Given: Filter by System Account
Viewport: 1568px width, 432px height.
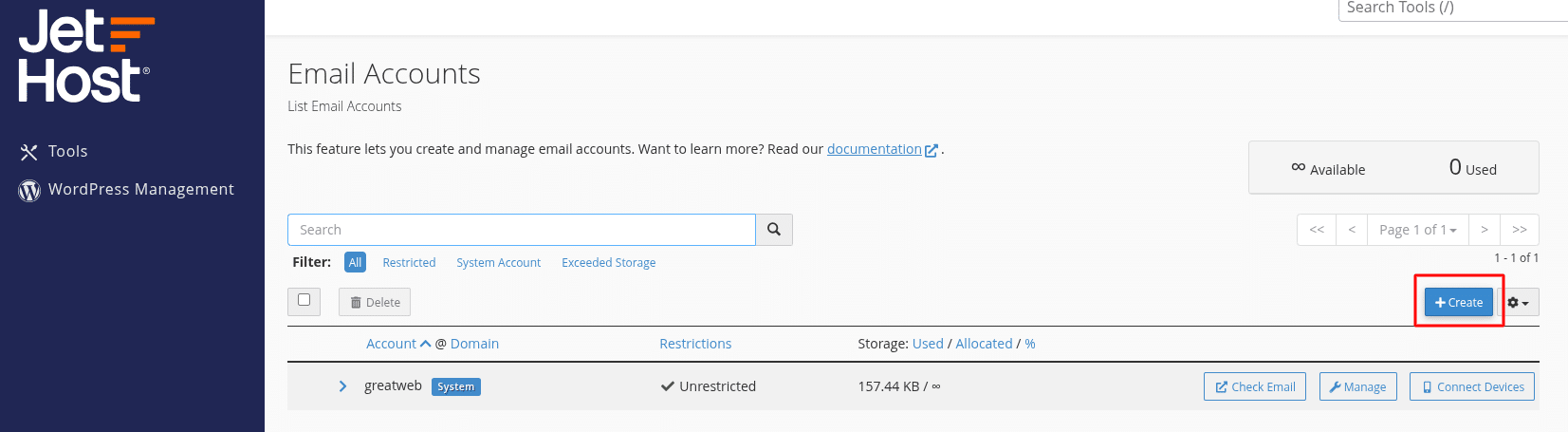Looking at the screenshot, I should point(498,263).
